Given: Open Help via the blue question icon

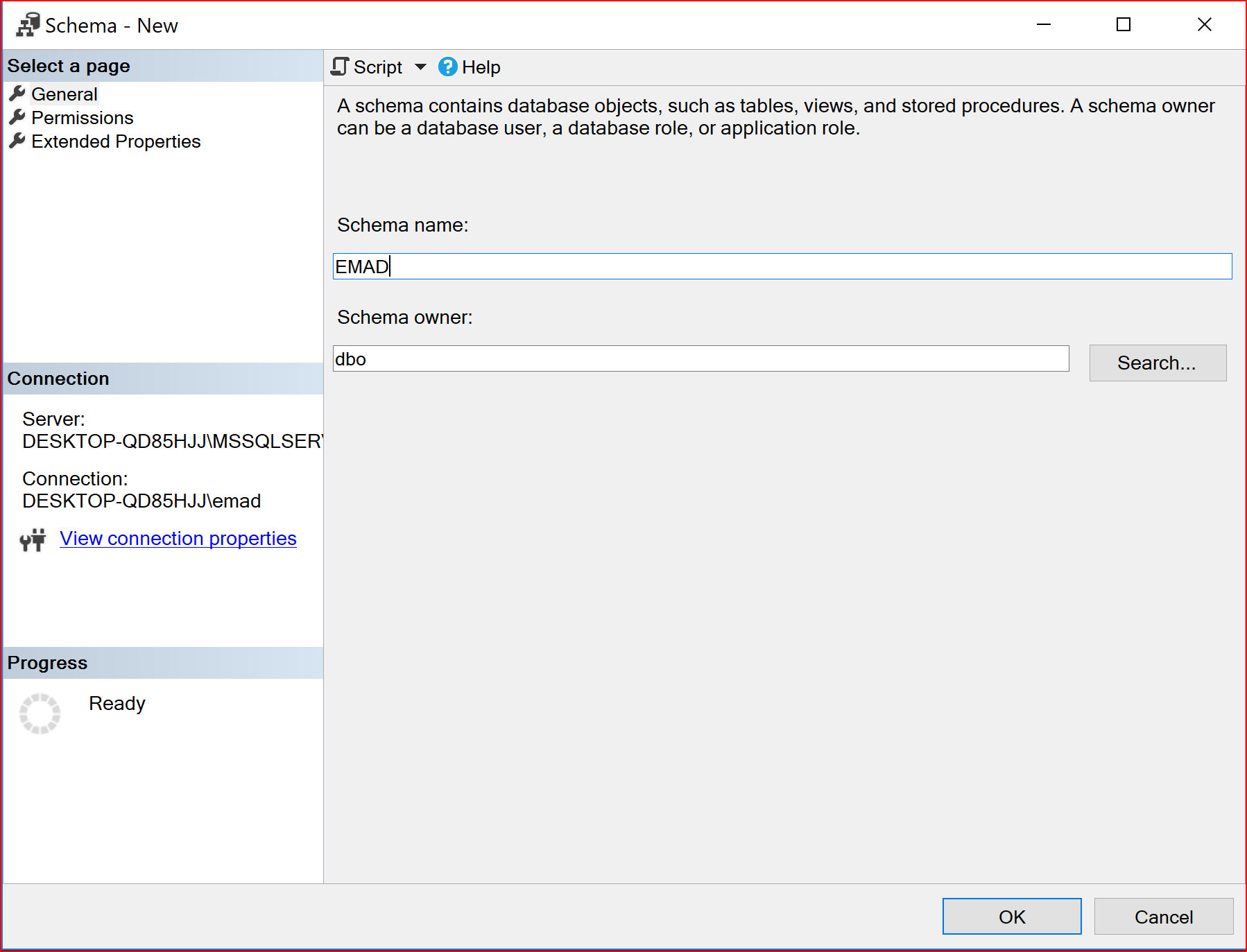Looking at the screenshot, I should (x=448, y=67).
